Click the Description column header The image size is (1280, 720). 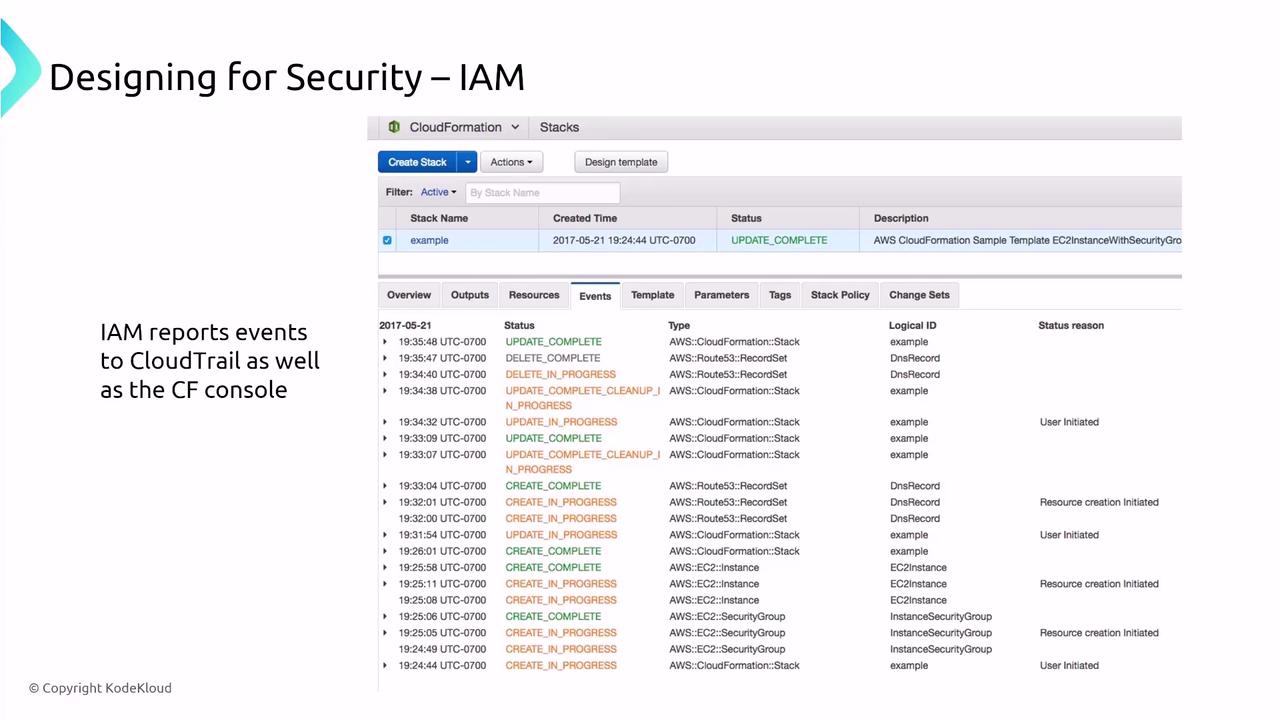point(901,218)
